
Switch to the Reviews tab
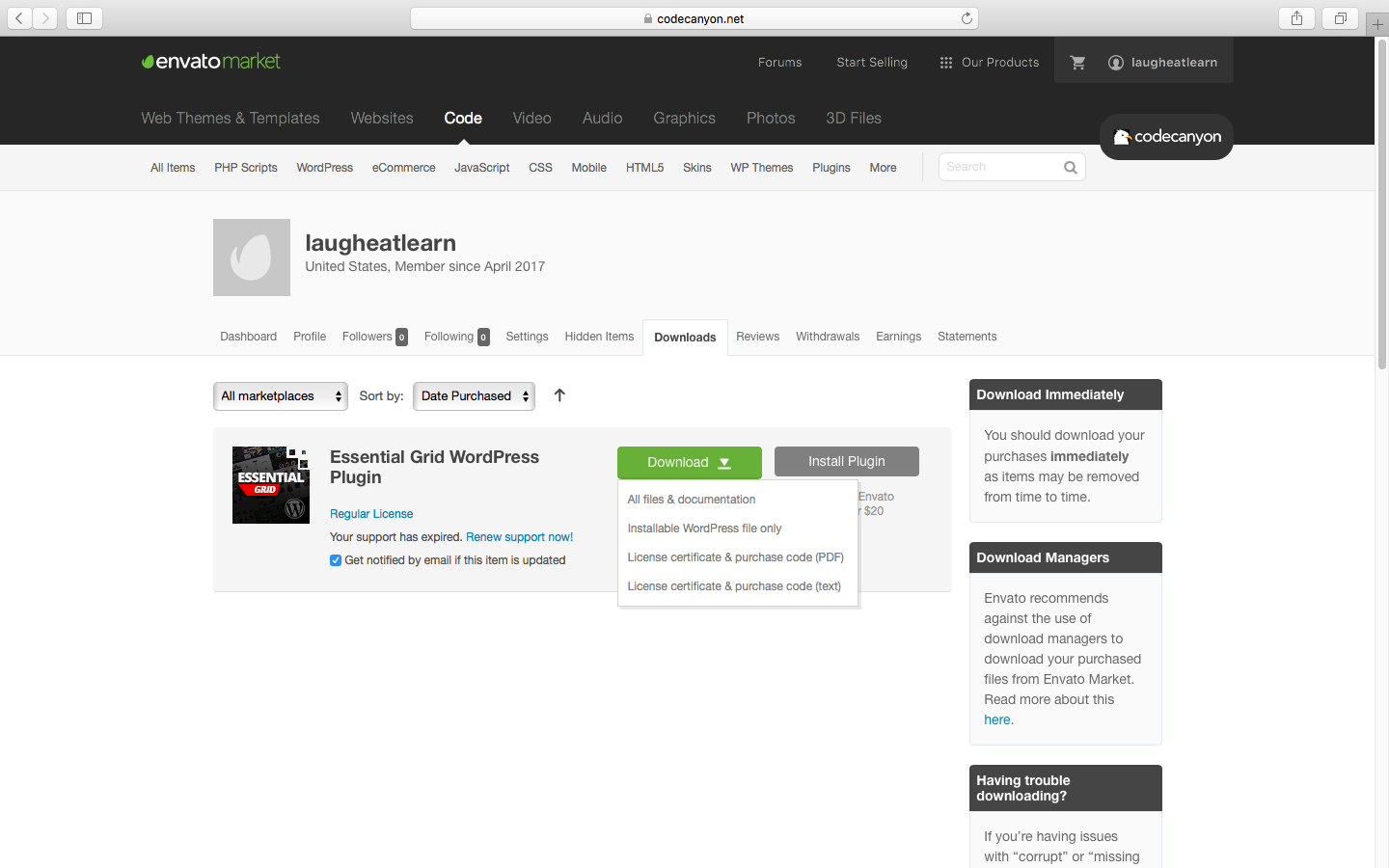(x=757, y=337)
